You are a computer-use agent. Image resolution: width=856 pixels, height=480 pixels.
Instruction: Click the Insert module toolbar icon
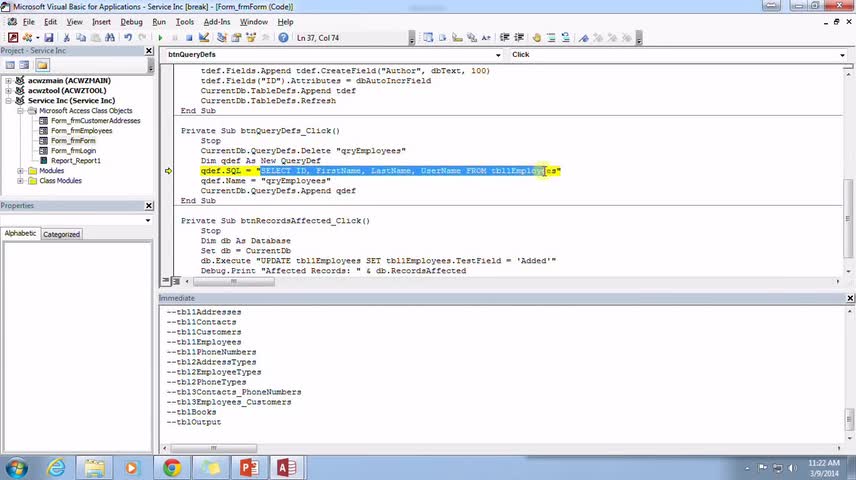pos(27,38)
